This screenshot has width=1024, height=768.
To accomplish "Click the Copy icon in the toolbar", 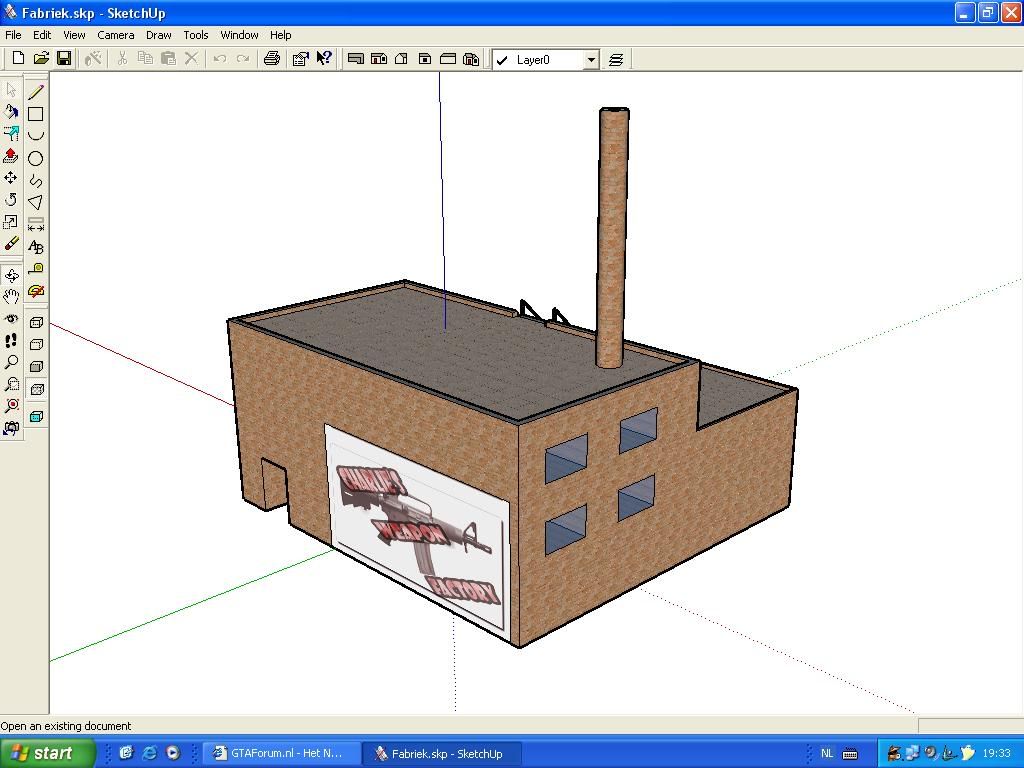I will coord(145,59).
